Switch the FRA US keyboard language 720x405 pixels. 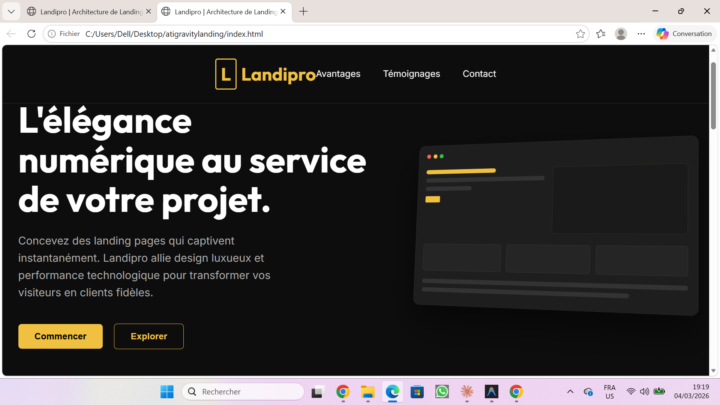pyautogui.click(x=609, y=392)
